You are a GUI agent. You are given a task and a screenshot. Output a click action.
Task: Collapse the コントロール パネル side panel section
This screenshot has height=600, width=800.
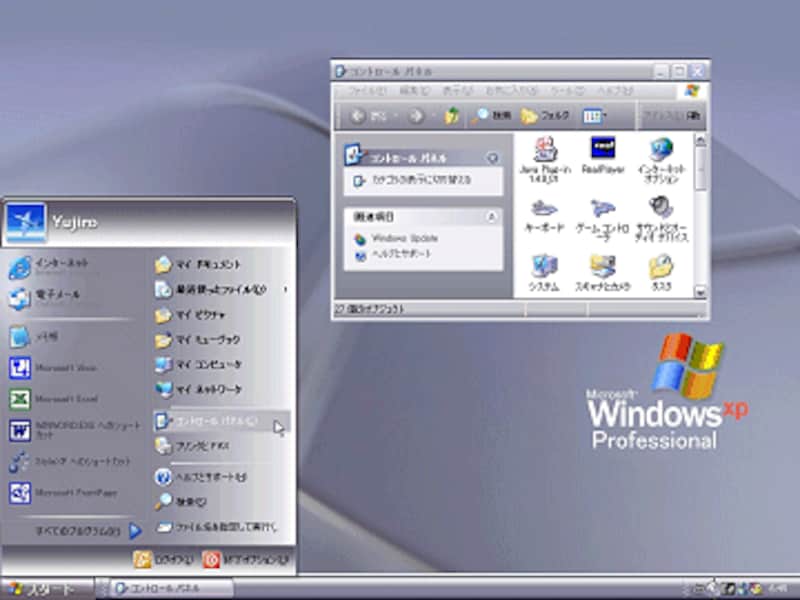(x=492, y=158)
